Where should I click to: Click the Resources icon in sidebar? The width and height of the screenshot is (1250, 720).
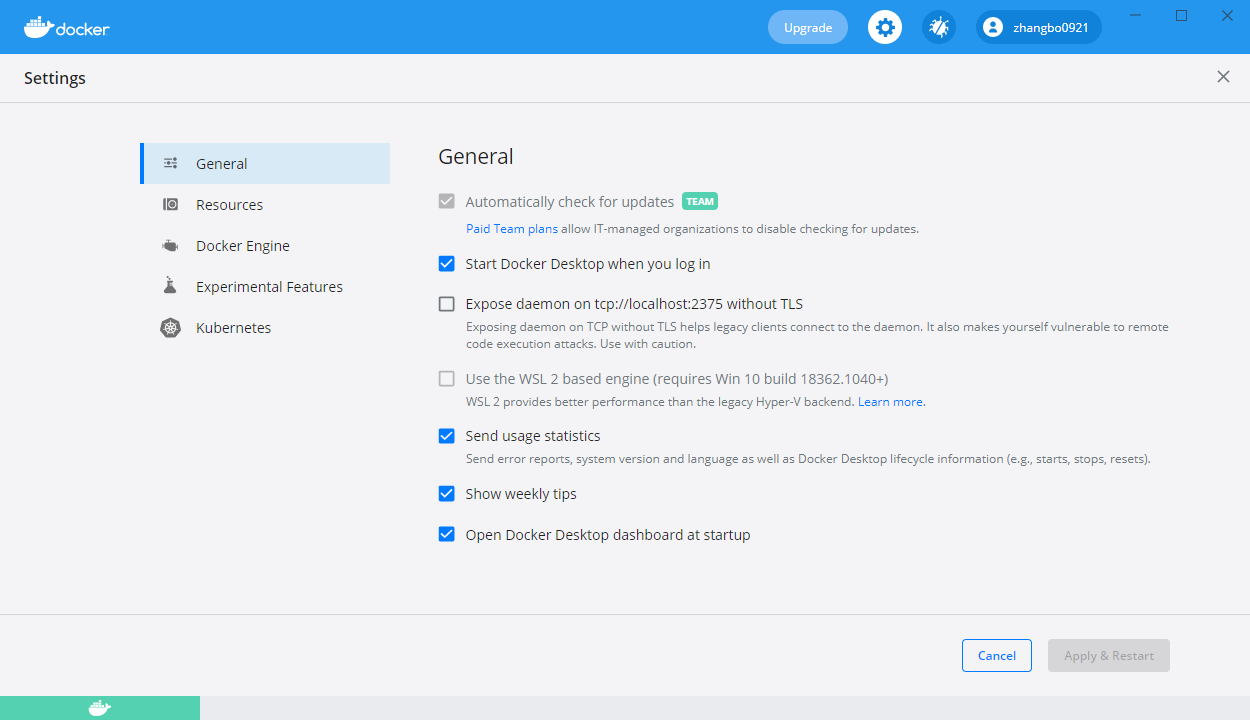coord(171,204)
